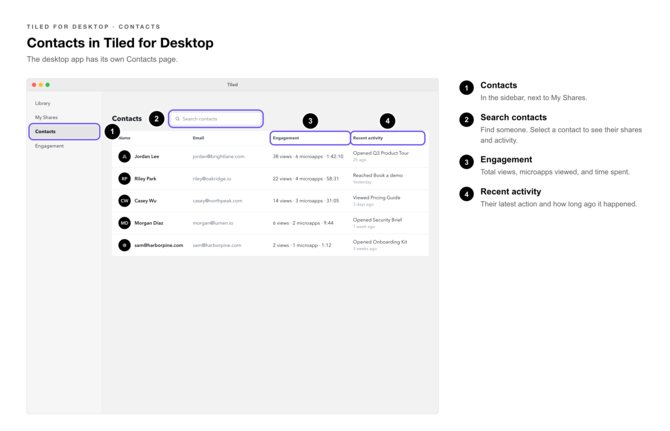Open My Shares in the sidebar
The image size is (670, 431).
point(46,117)
